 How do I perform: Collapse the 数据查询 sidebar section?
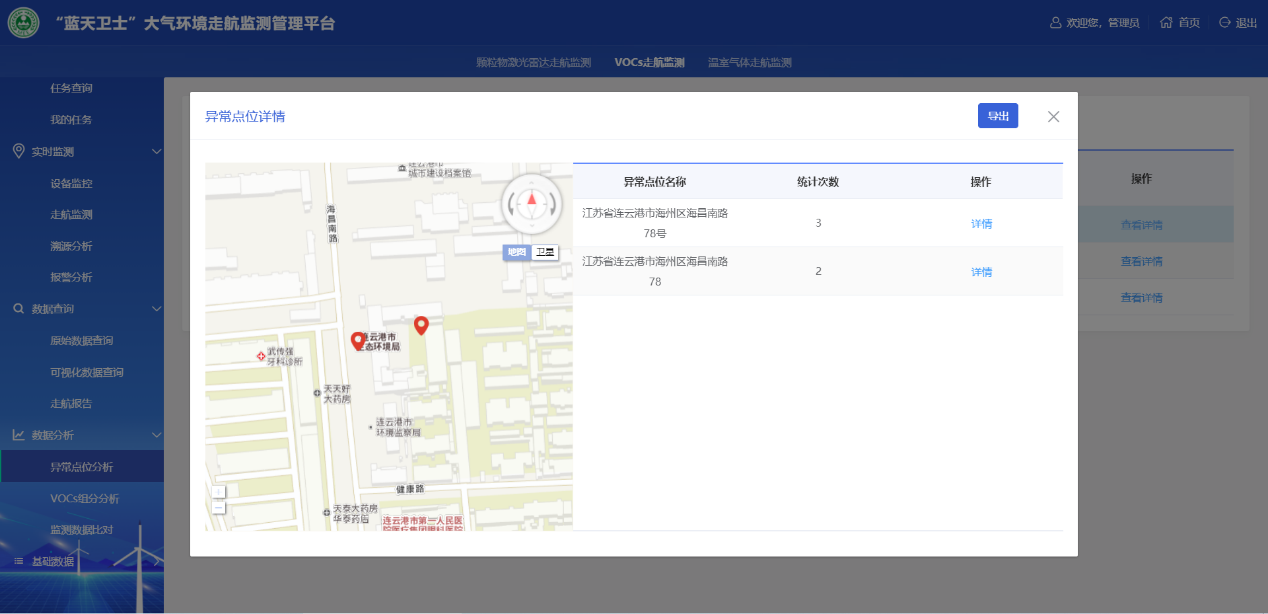pos(156,309)
